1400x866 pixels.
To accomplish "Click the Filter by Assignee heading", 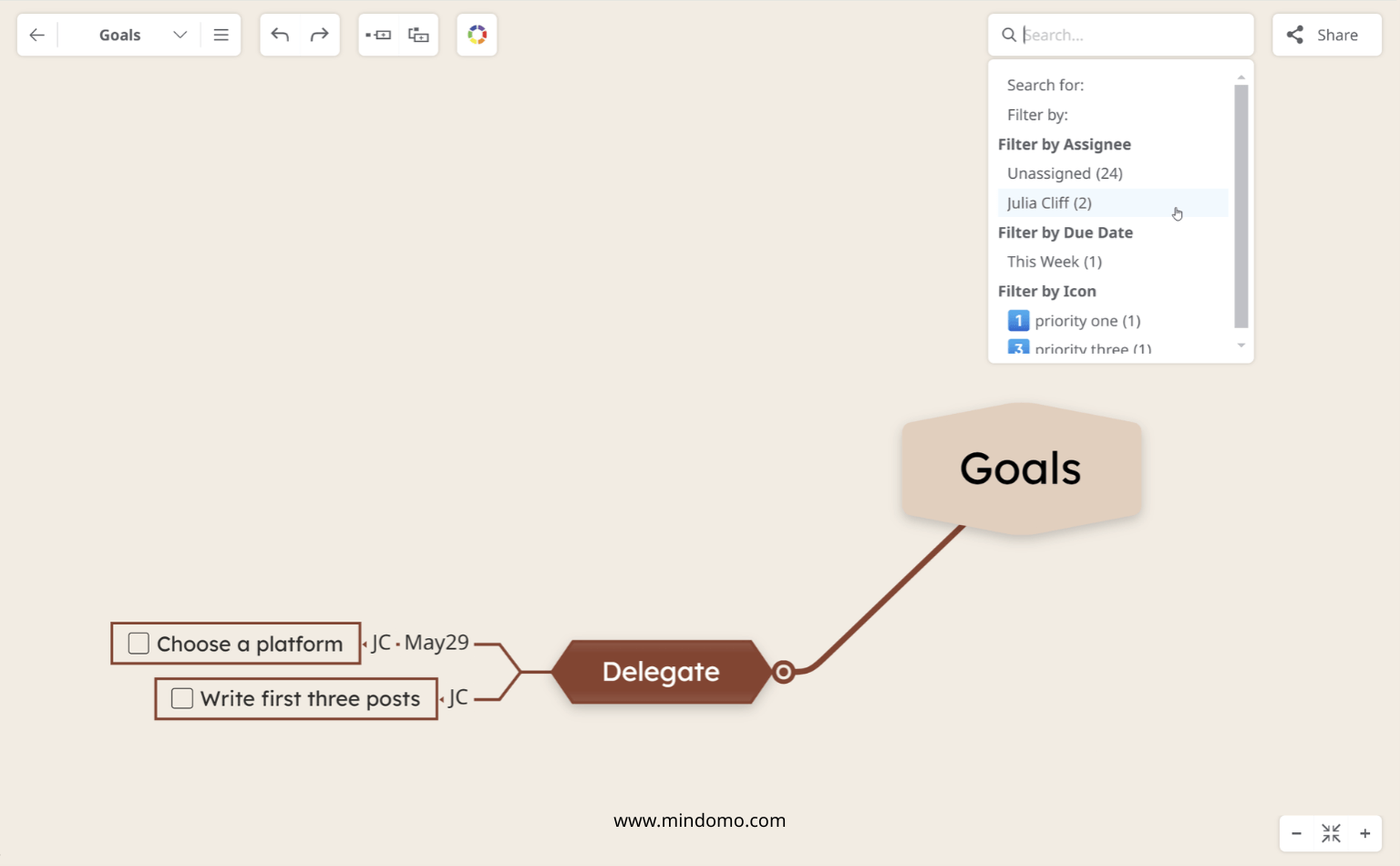I will [1064, 144].
